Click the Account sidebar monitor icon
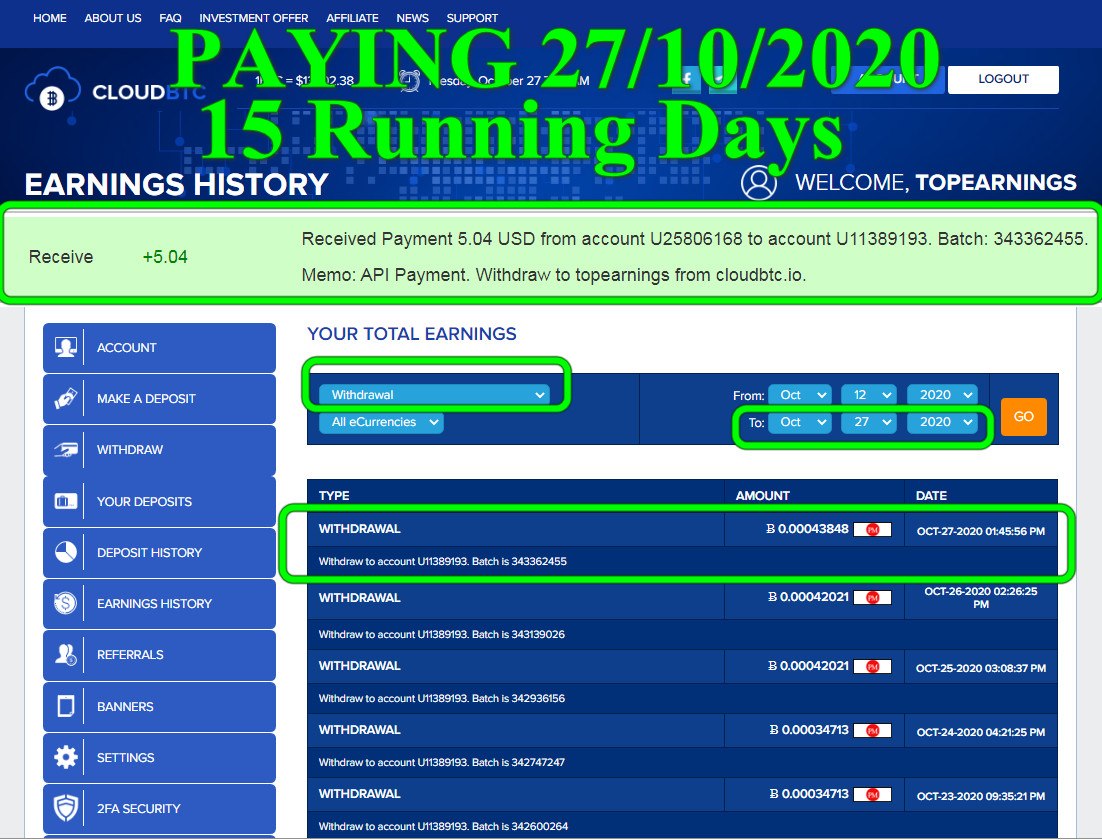The image size is (1102, 840). [65, 347]
